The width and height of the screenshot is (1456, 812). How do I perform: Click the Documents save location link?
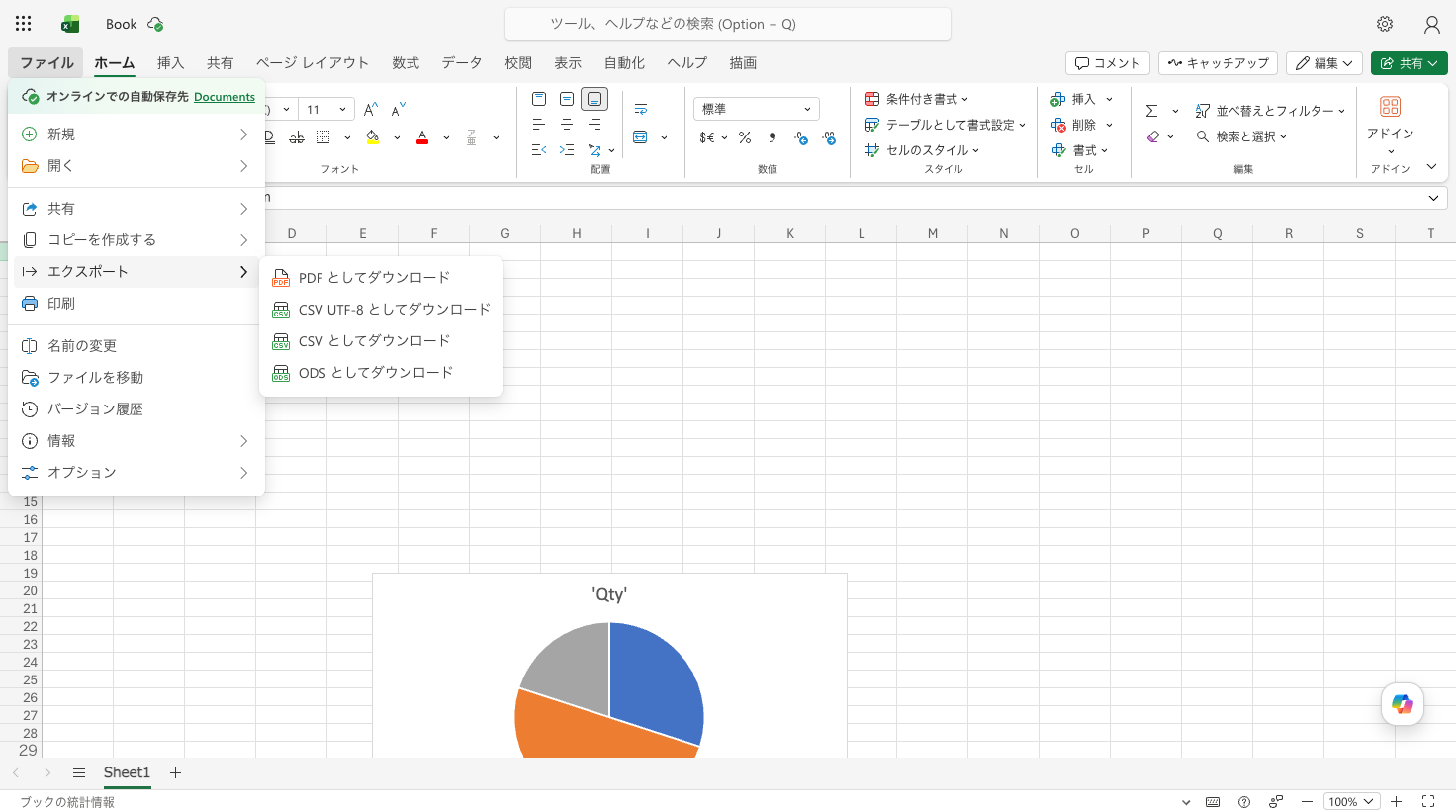coord(225,97)
